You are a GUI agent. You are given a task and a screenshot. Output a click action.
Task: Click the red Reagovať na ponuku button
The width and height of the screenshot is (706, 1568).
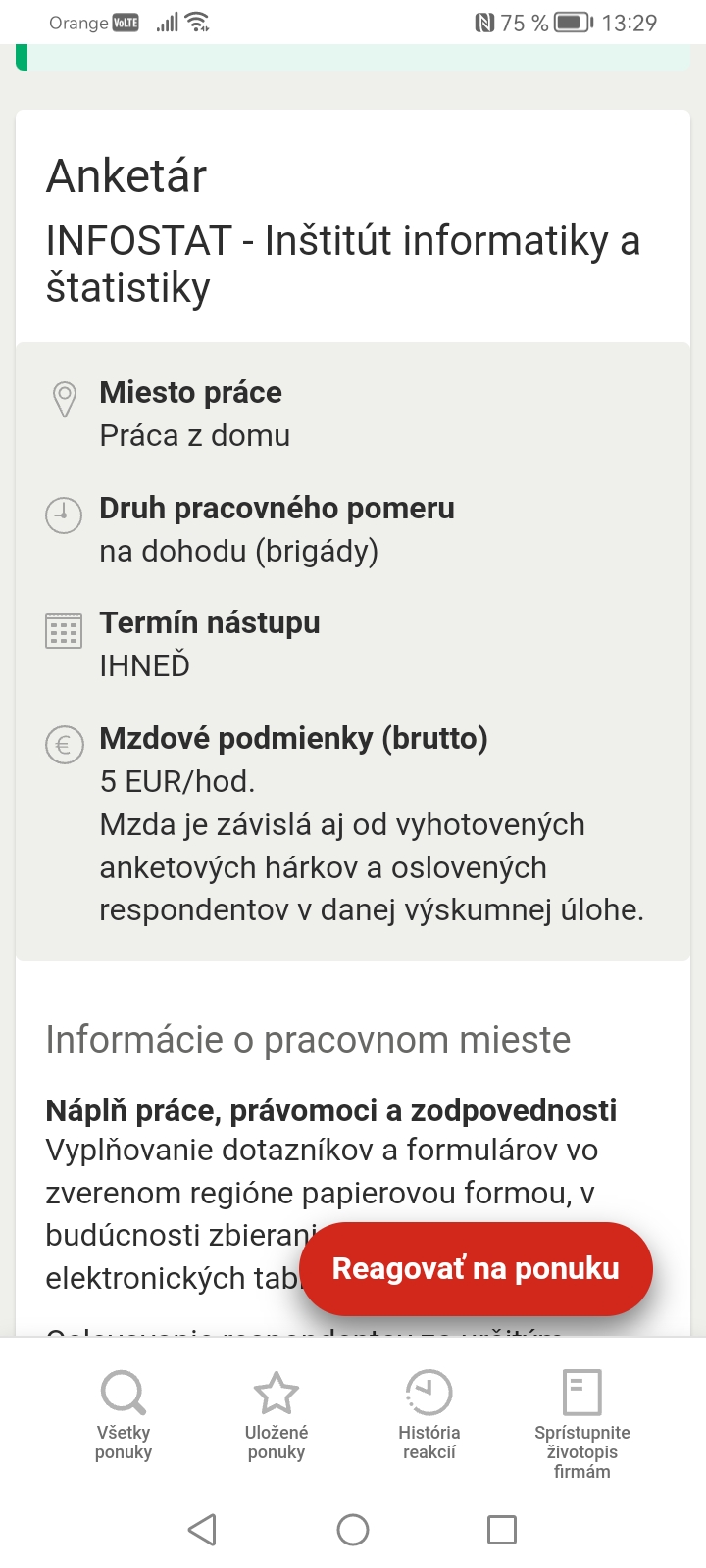pyautogui.click(x=476, y=1268)
